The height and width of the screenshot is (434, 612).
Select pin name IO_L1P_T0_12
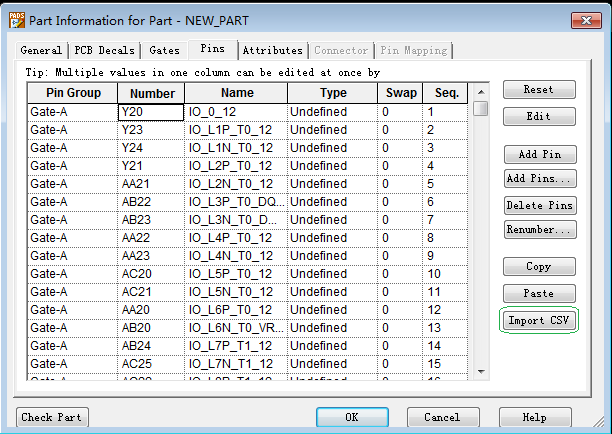(x=236, y=130)
